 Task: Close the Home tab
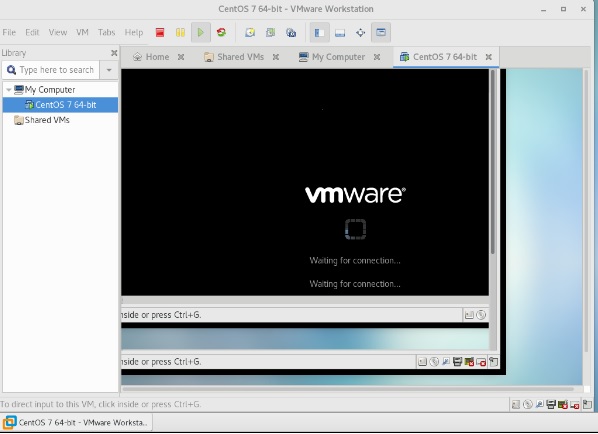pyautogui.click(x=181, y=57)
